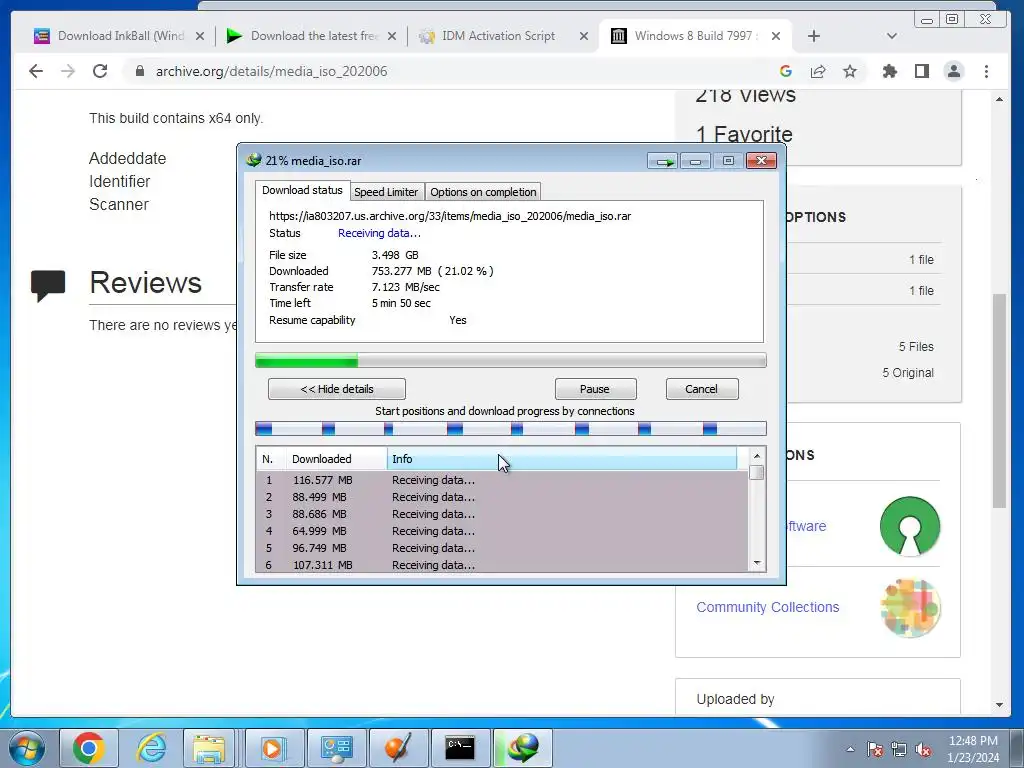
Task: Open Windows Media Player taskbar icon
Action: tap(273, 748)
